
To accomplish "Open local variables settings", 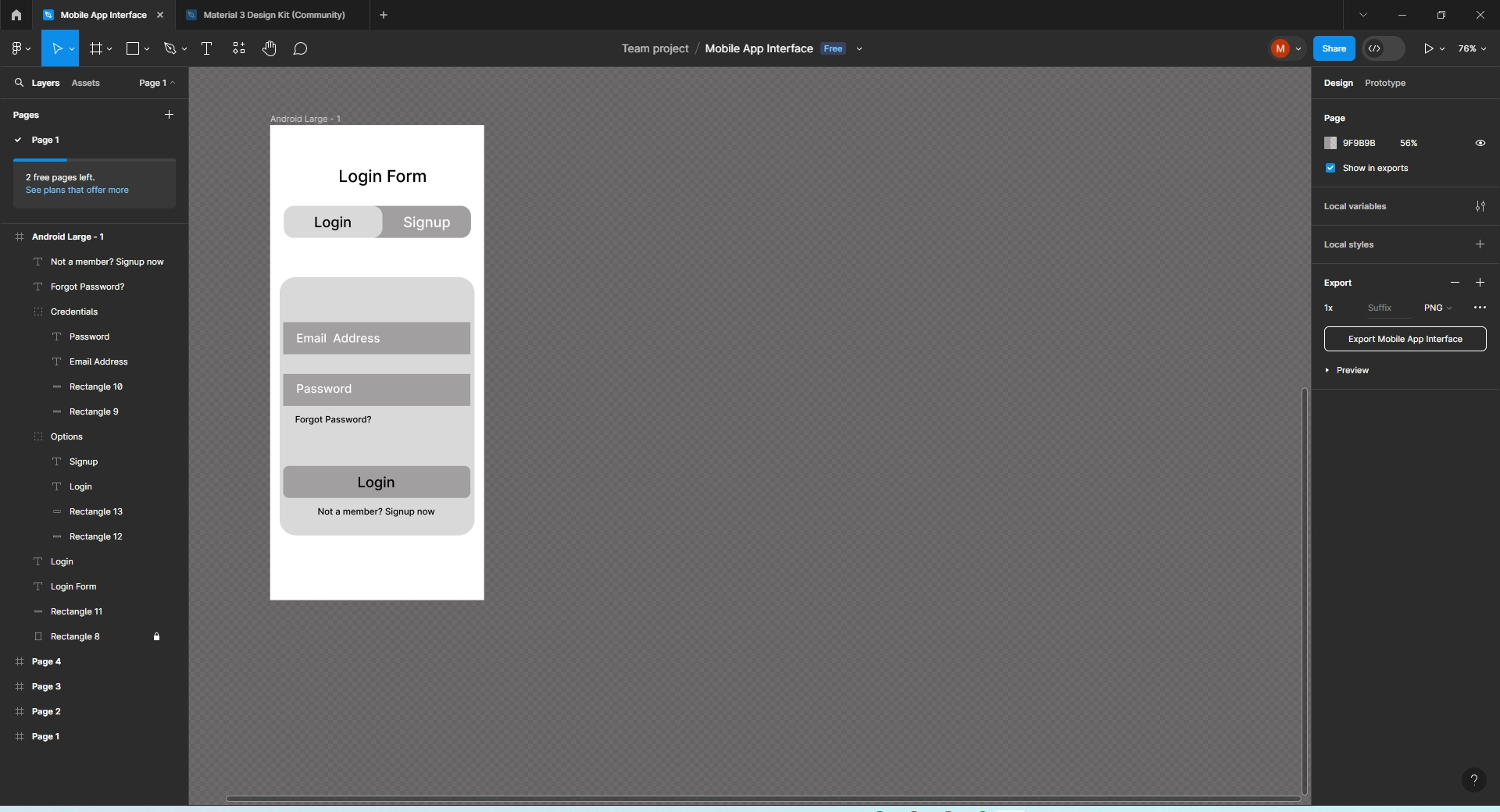I will point(1480,206).
